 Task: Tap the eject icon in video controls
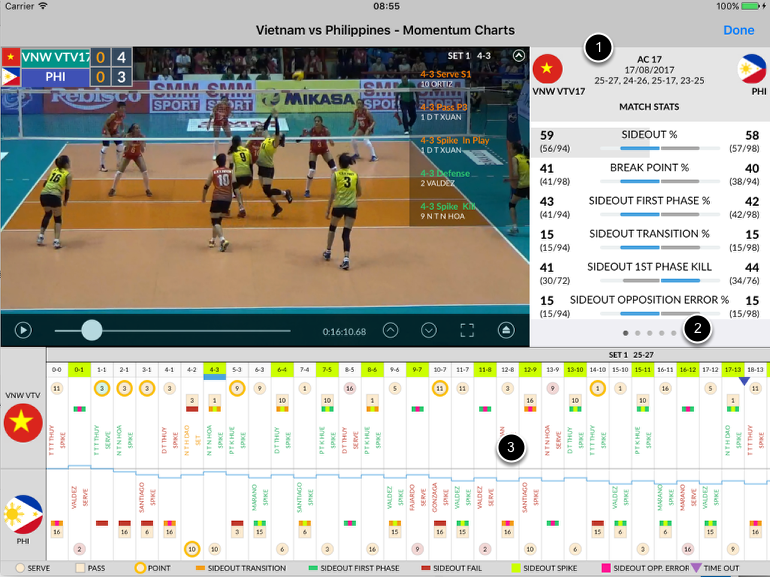(508, 329)
